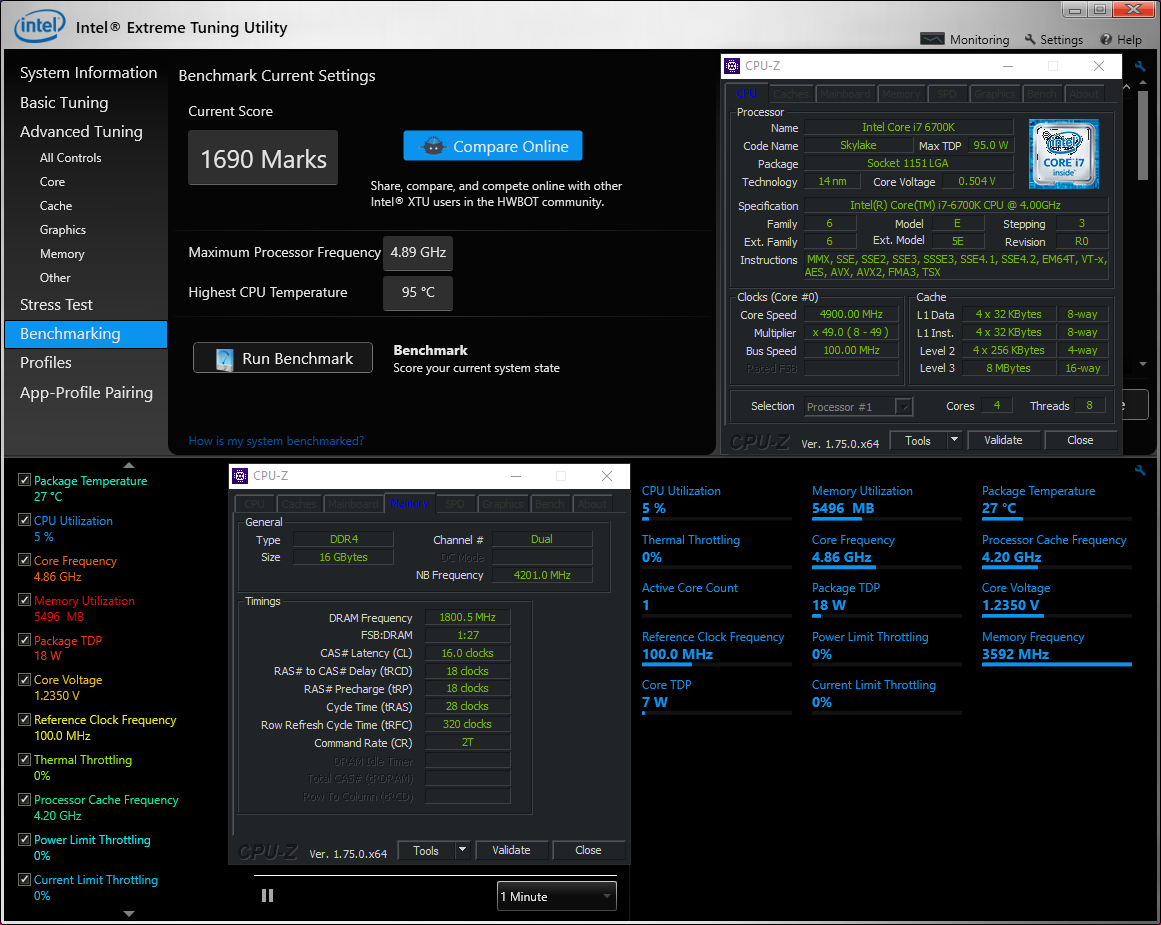Click the CPU-Z title icon in upper window
Image resolution: width=1161 pixels, height=925 pixels.
coord(732,66)
